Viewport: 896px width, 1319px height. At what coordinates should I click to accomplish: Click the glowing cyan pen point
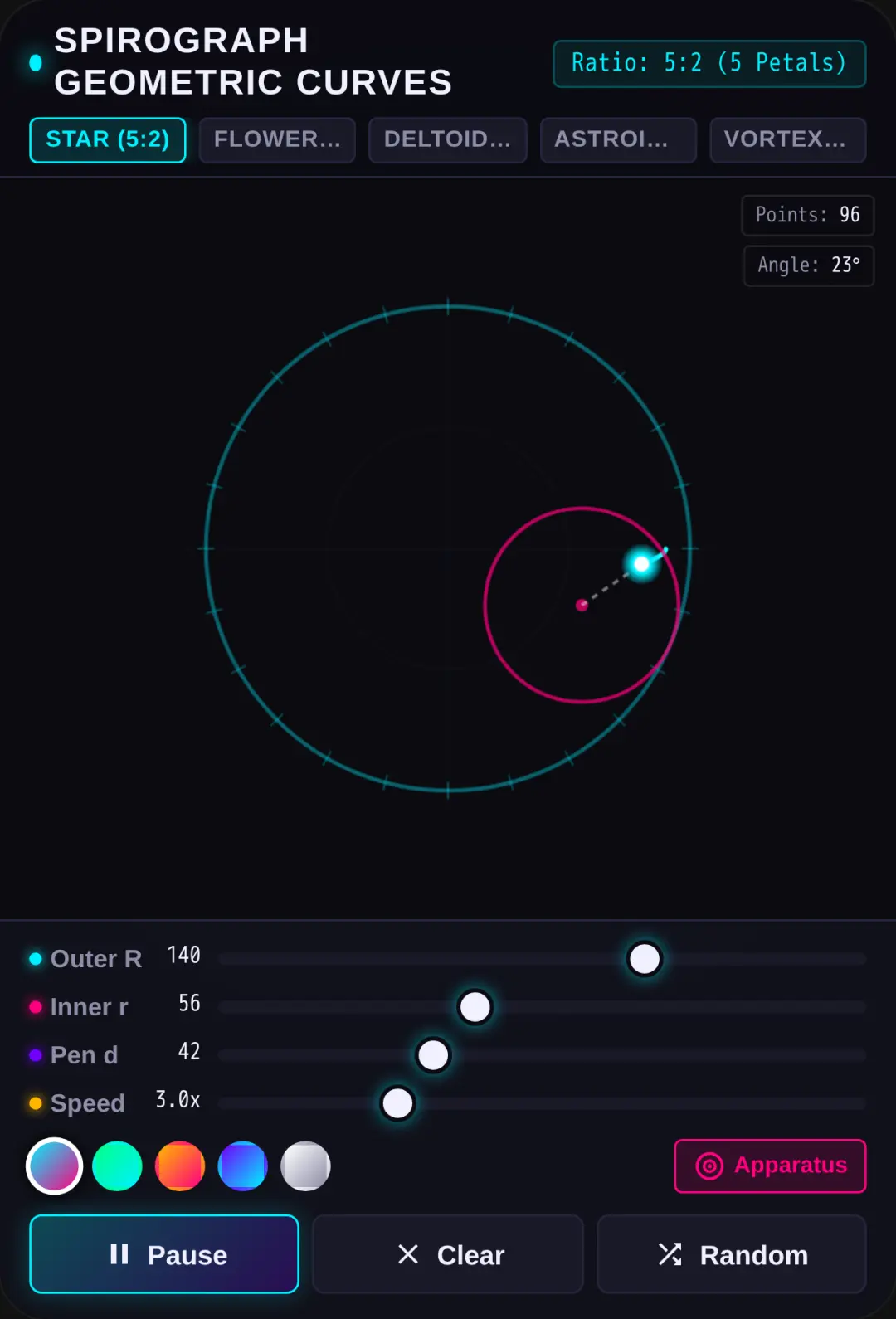(641, 565)
